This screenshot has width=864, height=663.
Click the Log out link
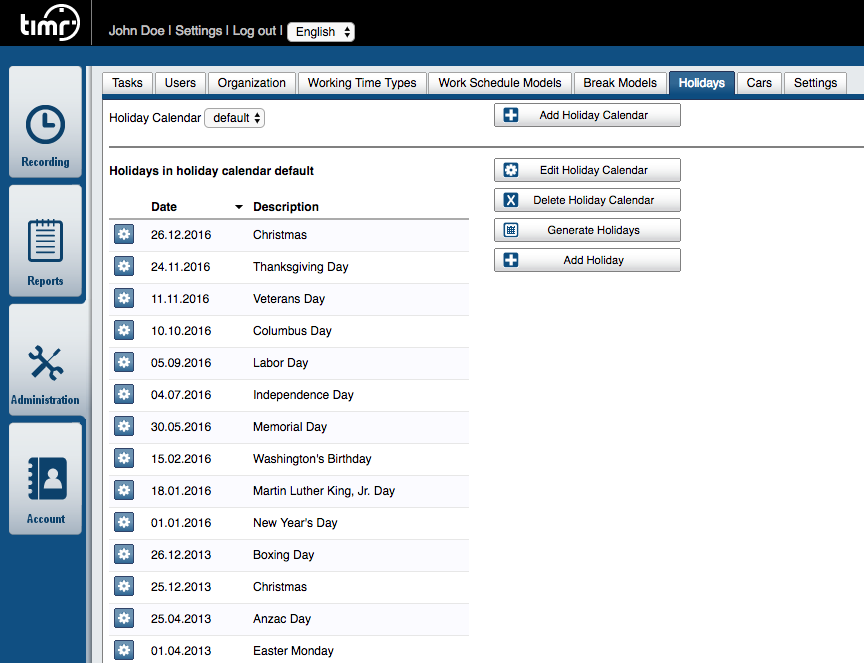click(254, 31)
